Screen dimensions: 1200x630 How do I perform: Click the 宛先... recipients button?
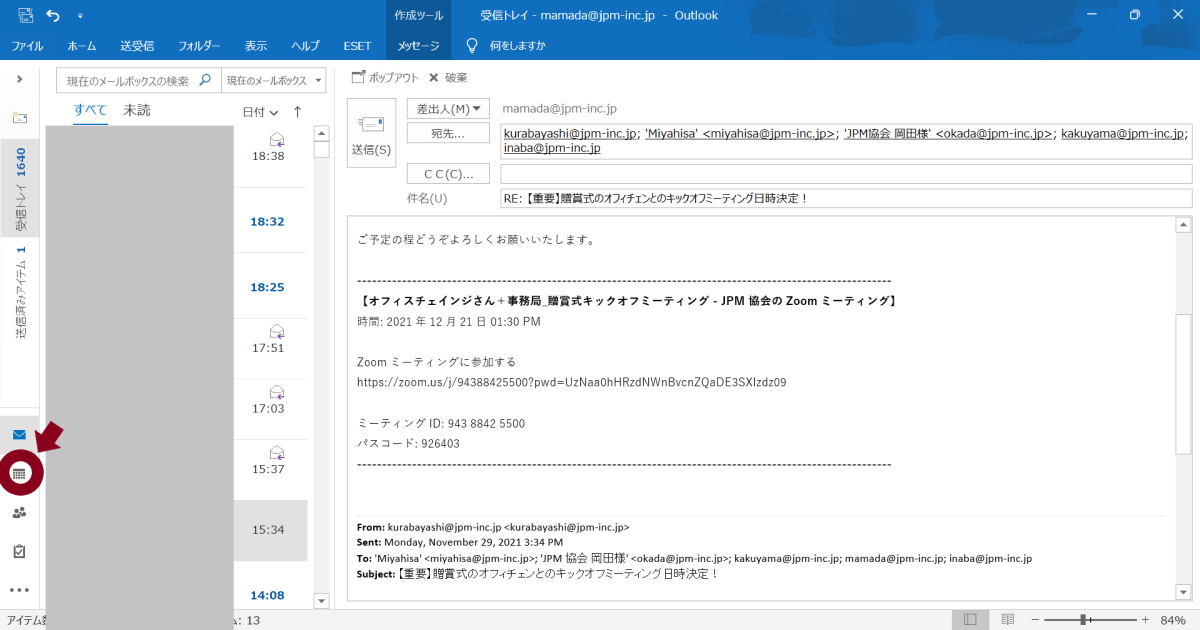(449, 133)
